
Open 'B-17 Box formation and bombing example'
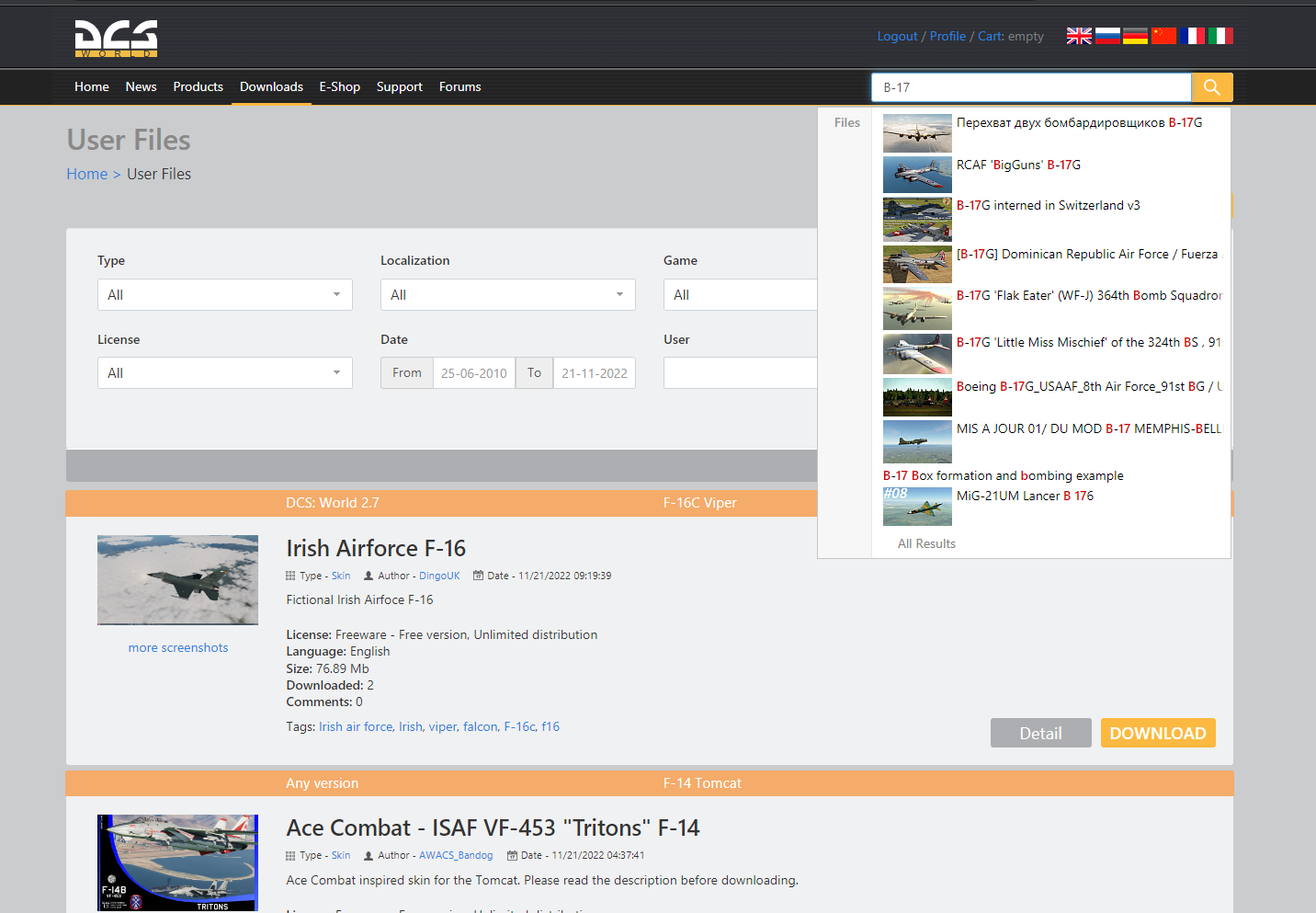(x=1003, y=476)
